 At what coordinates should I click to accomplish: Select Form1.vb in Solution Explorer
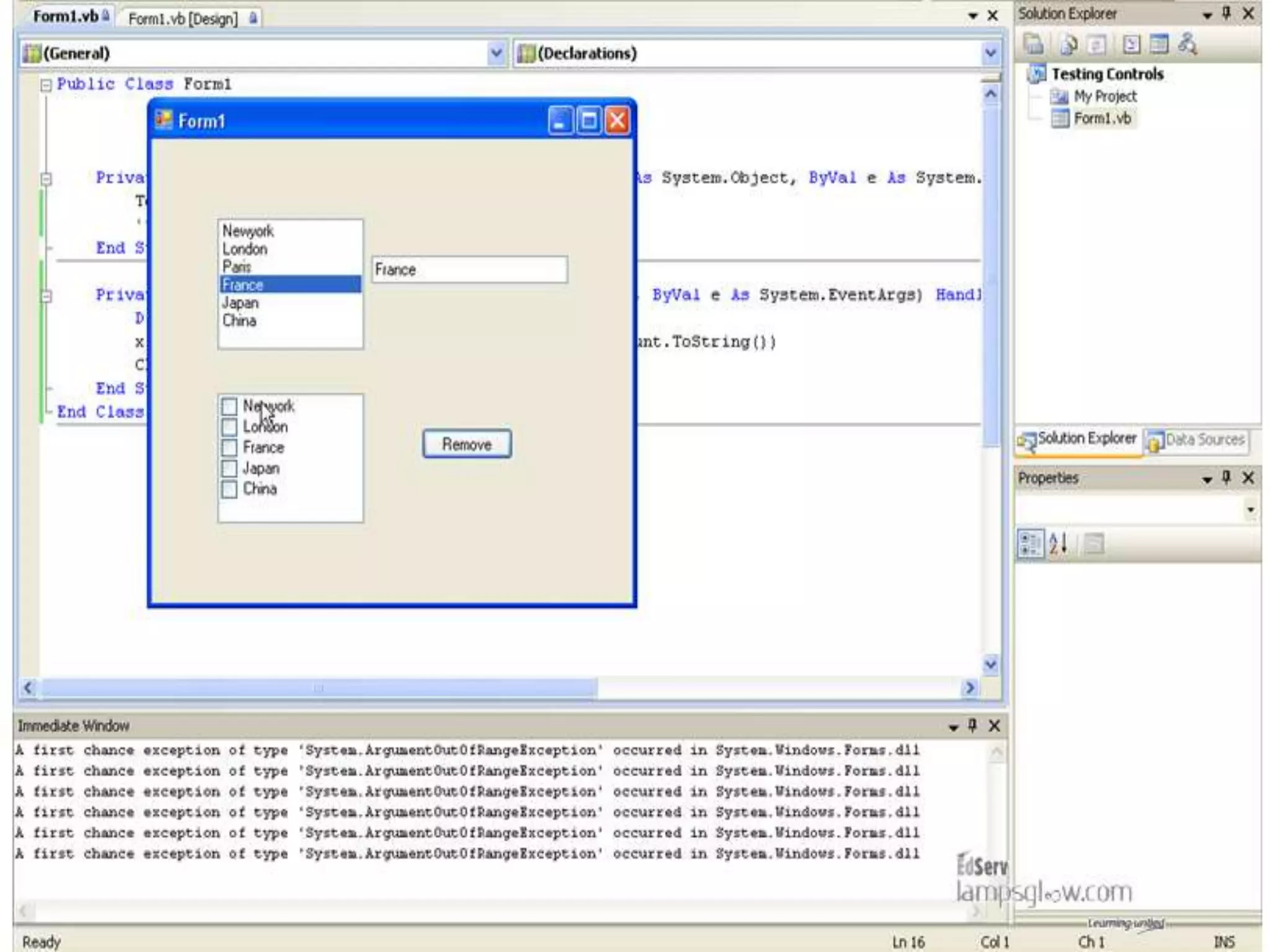coord(1102,118)
